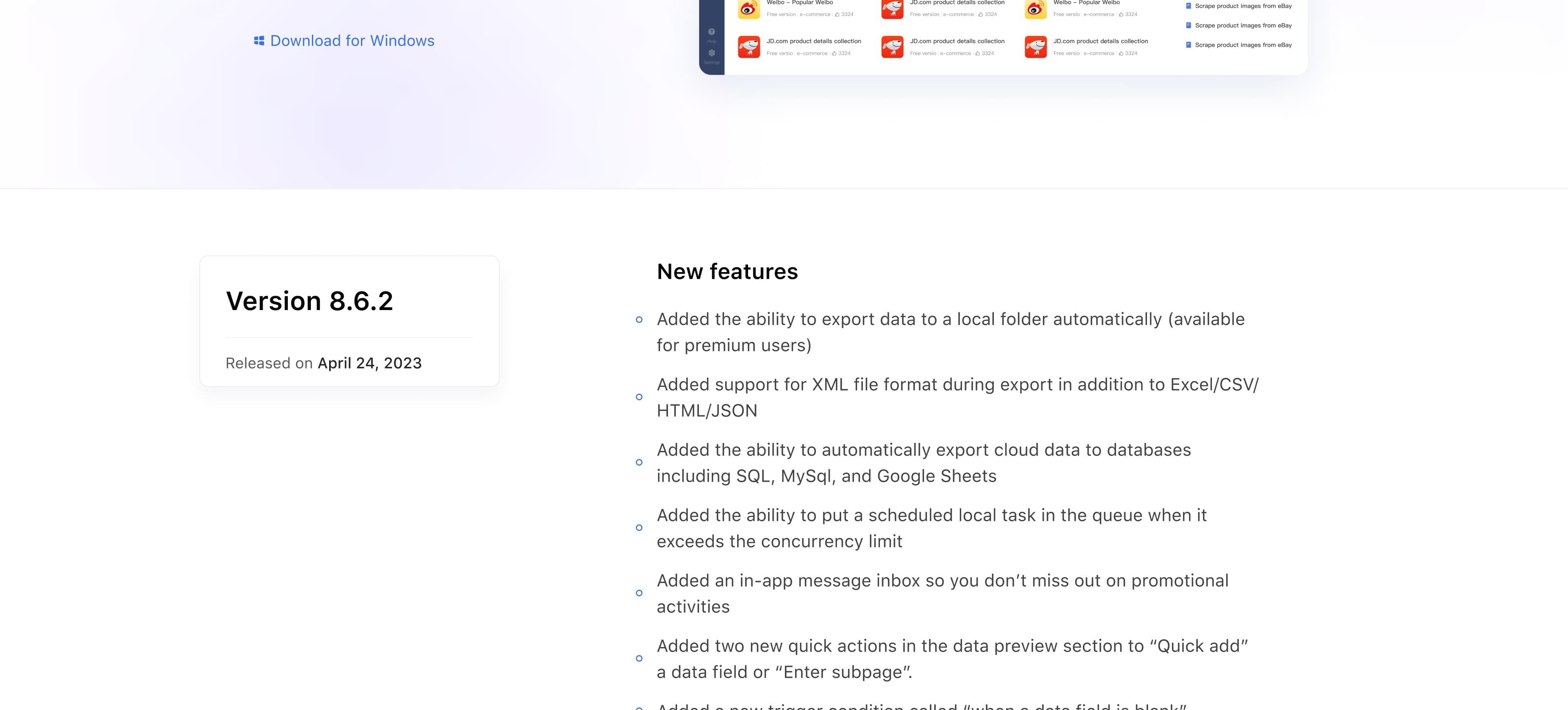Click the document icon beside the bottom eBay entry
1568x710 pixels.
1188,45
